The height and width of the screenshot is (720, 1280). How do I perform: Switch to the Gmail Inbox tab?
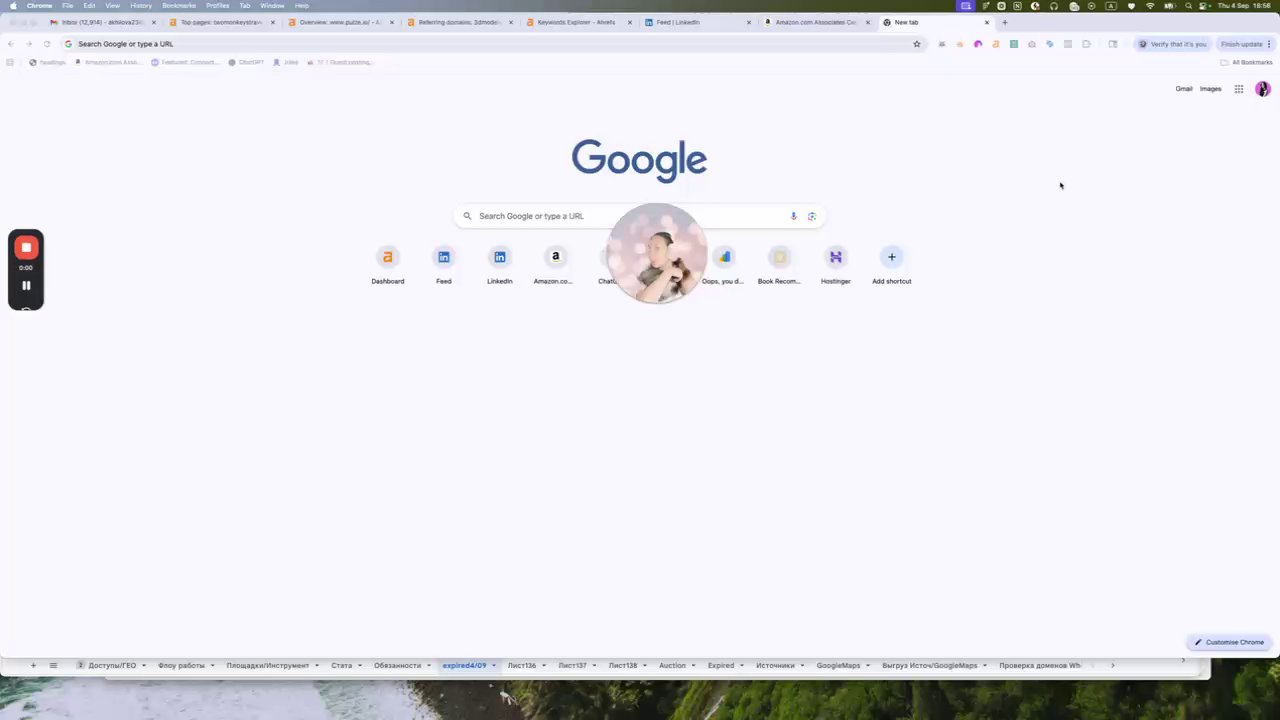click(103, 22)
